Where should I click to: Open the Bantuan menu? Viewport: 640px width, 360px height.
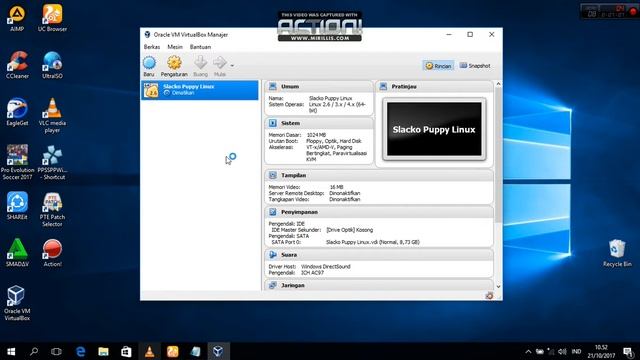pos(200,47)
